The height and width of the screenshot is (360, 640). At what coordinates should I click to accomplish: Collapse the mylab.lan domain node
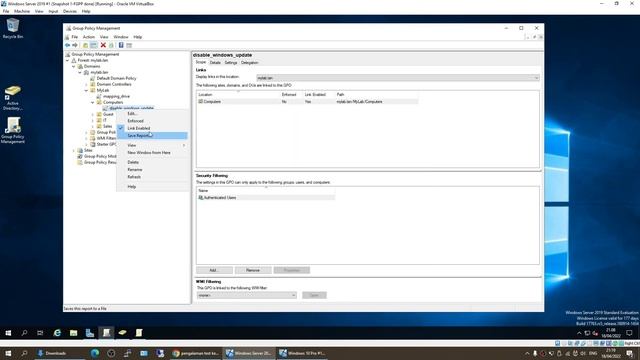80,72
